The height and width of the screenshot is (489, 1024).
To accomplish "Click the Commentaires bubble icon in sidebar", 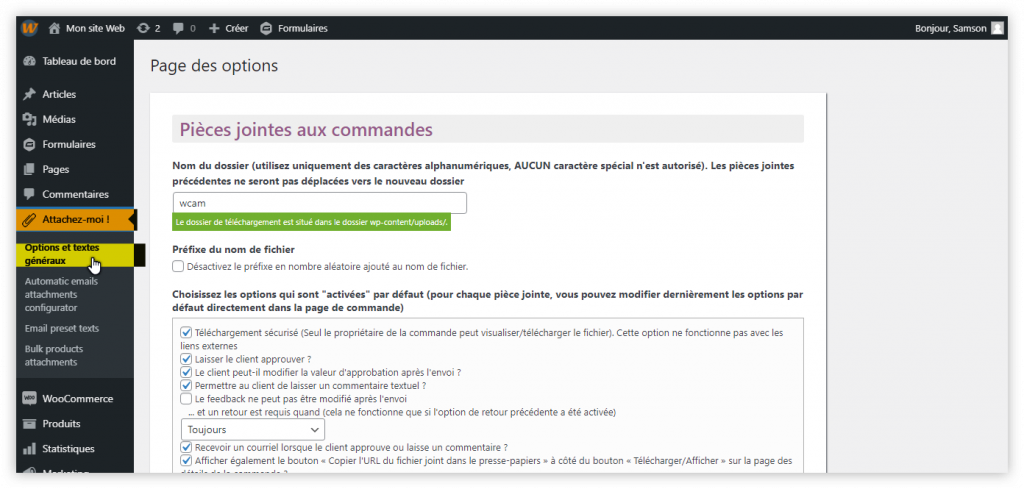I will pyautogui.click(x=29, y=194).
